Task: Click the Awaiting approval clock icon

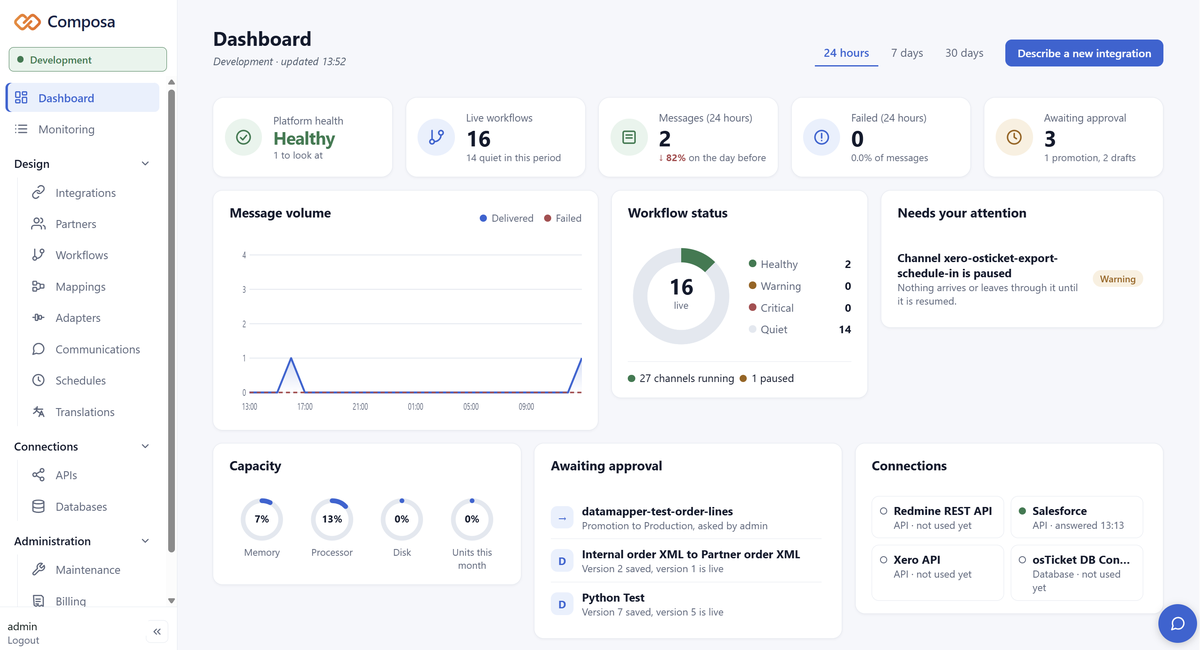Action: pos(1014,137)
